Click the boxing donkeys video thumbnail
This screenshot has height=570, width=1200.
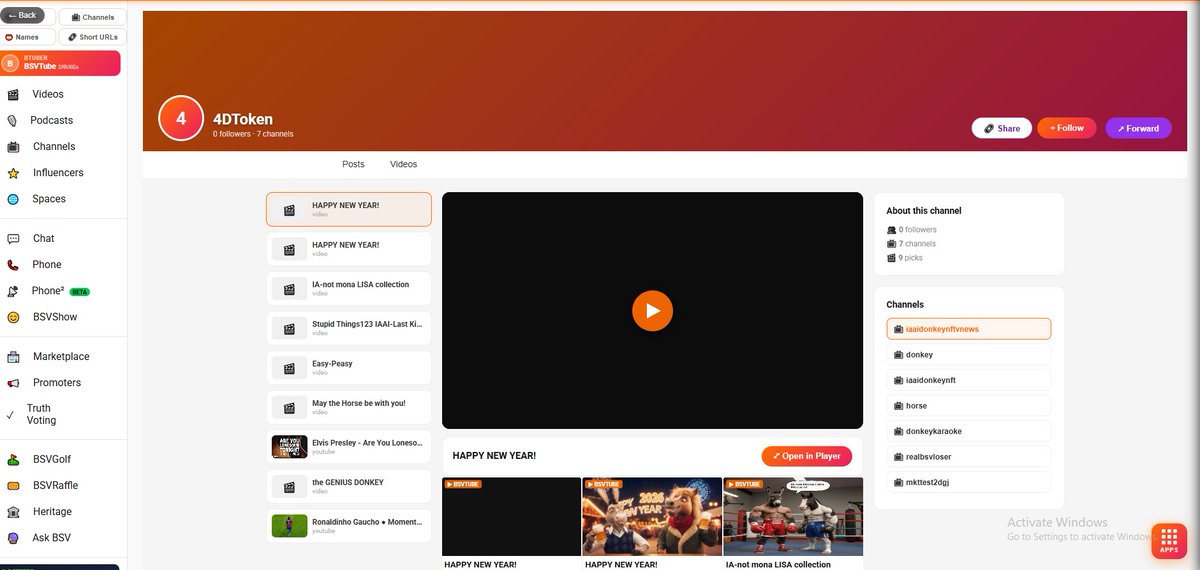[793, 516]
